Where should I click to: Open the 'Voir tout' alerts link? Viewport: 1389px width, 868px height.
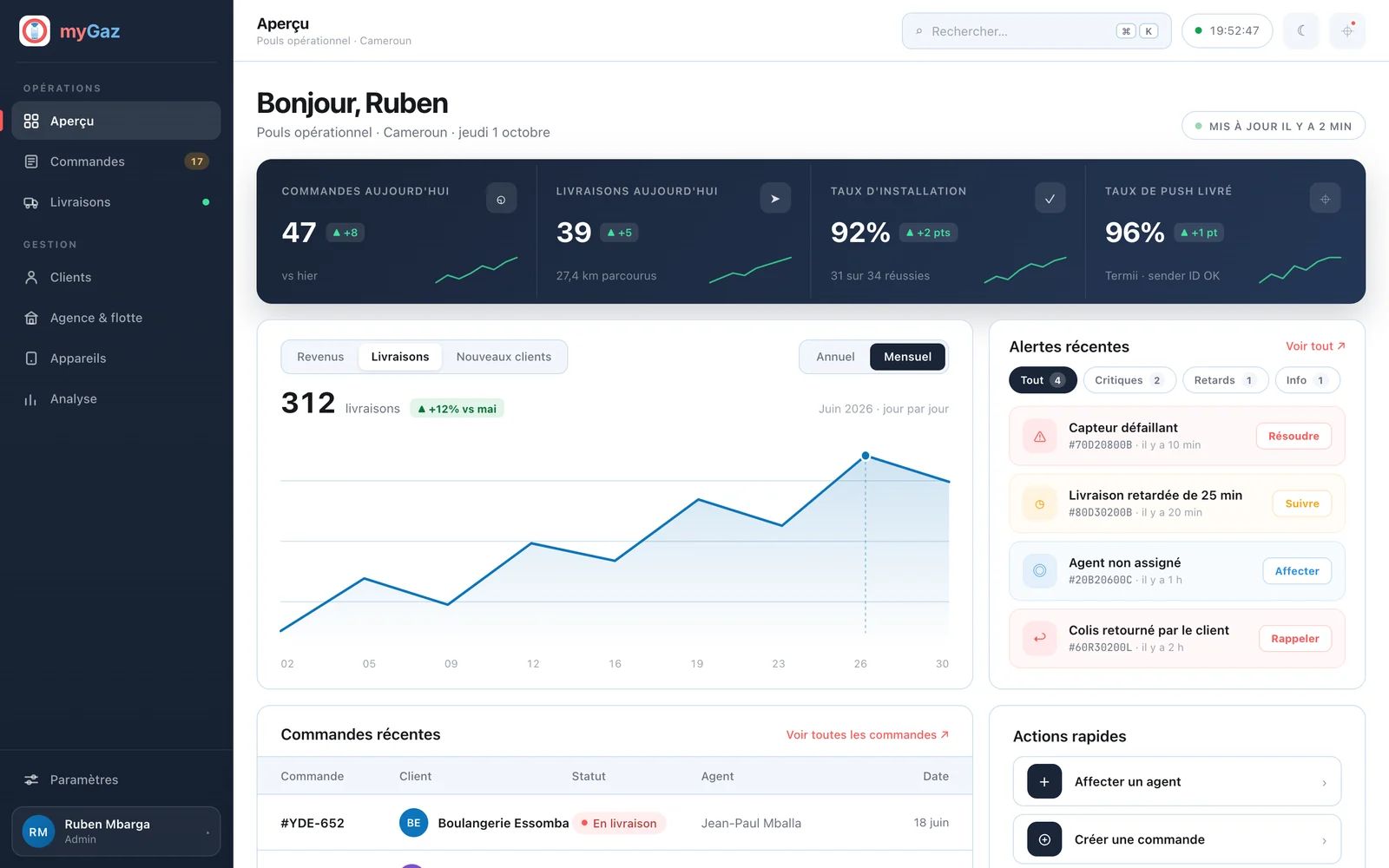point(1315,346)
